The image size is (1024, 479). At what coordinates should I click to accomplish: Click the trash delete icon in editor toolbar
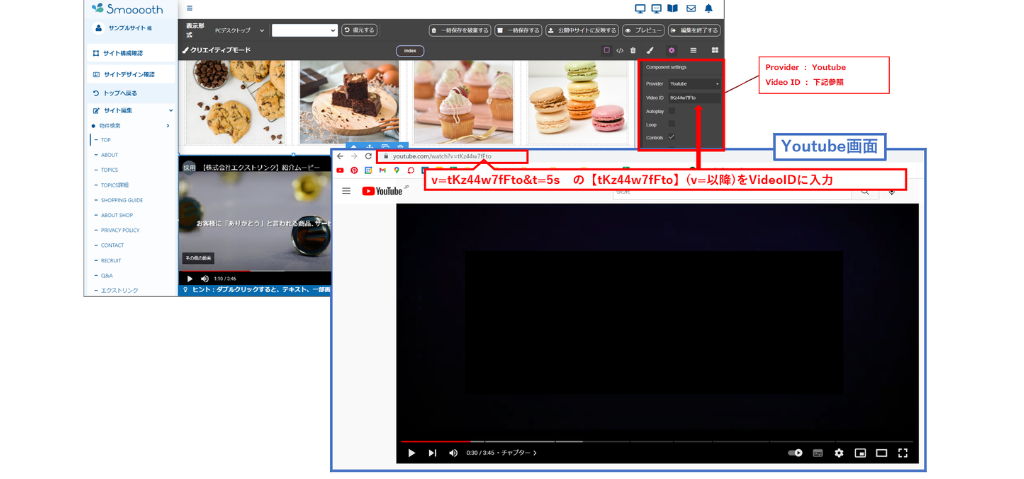pos(633,50)
